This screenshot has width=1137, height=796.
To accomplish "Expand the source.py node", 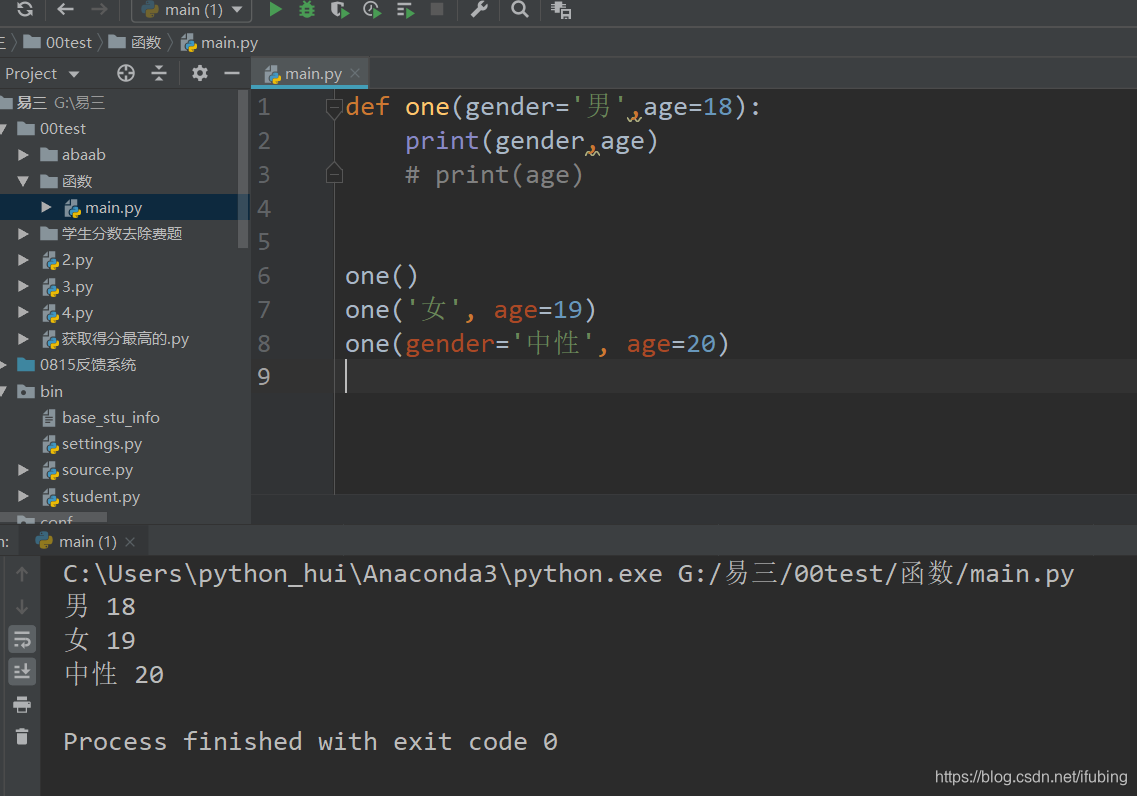I will coord(23,470).
